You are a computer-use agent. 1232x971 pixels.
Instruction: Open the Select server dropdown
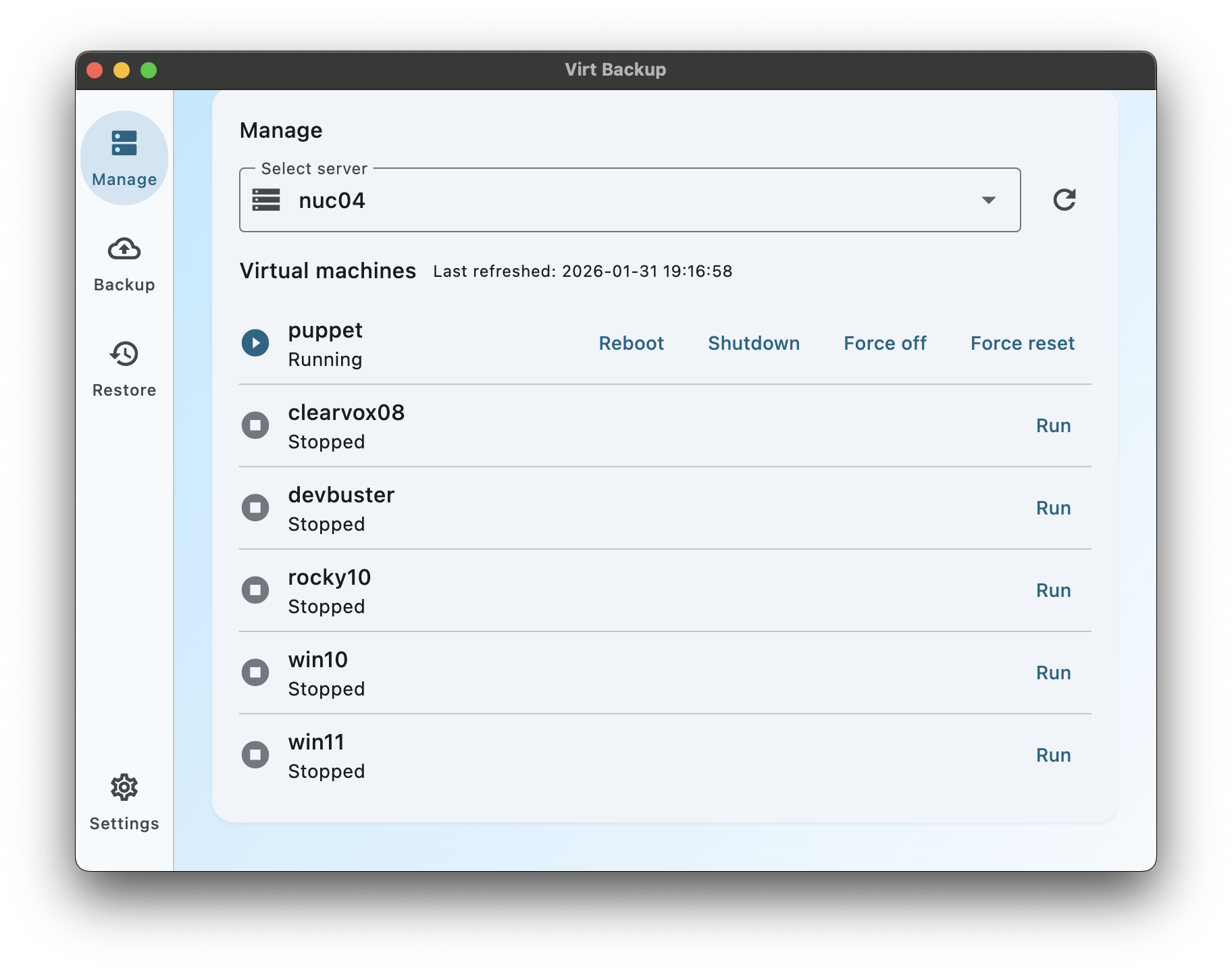629,200
